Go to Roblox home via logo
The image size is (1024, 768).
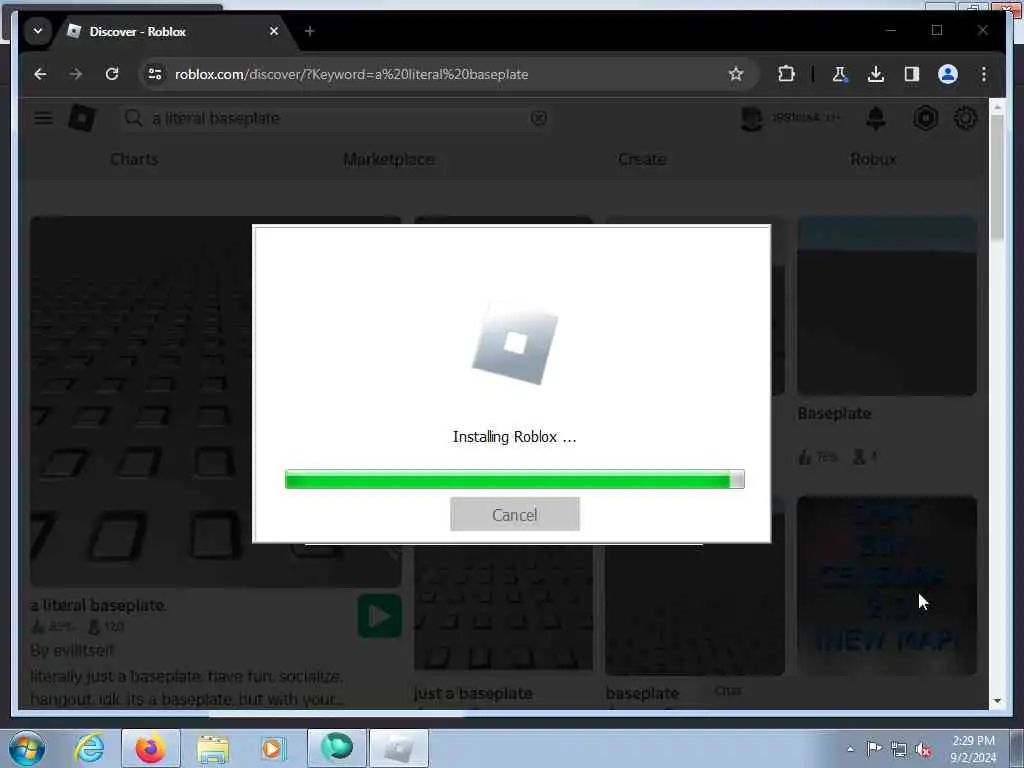pos(82,118)
